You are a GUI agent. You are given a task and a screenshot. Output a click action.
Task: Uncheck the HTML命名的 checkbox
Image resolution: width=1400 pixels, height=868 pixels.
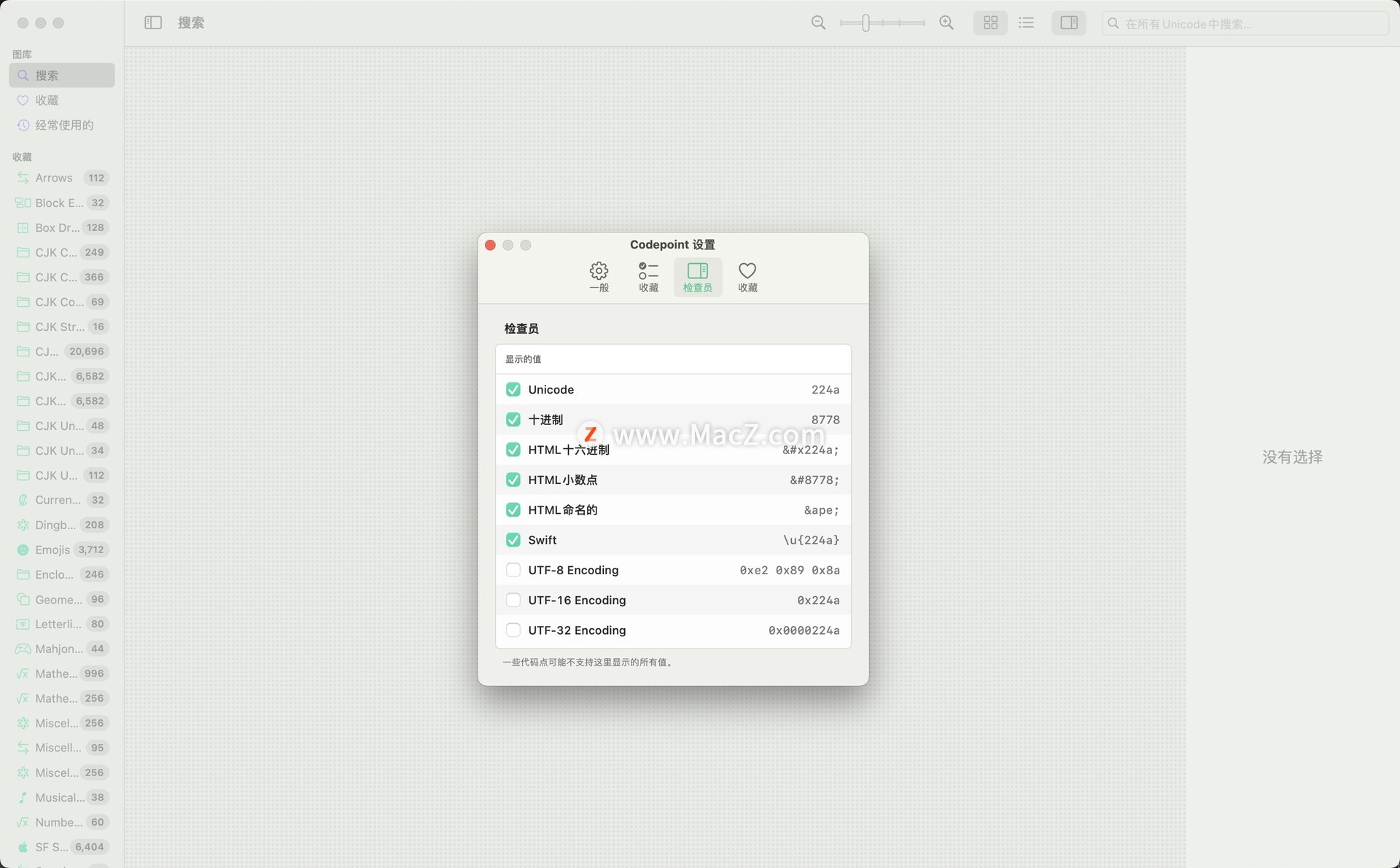point(513,509)
